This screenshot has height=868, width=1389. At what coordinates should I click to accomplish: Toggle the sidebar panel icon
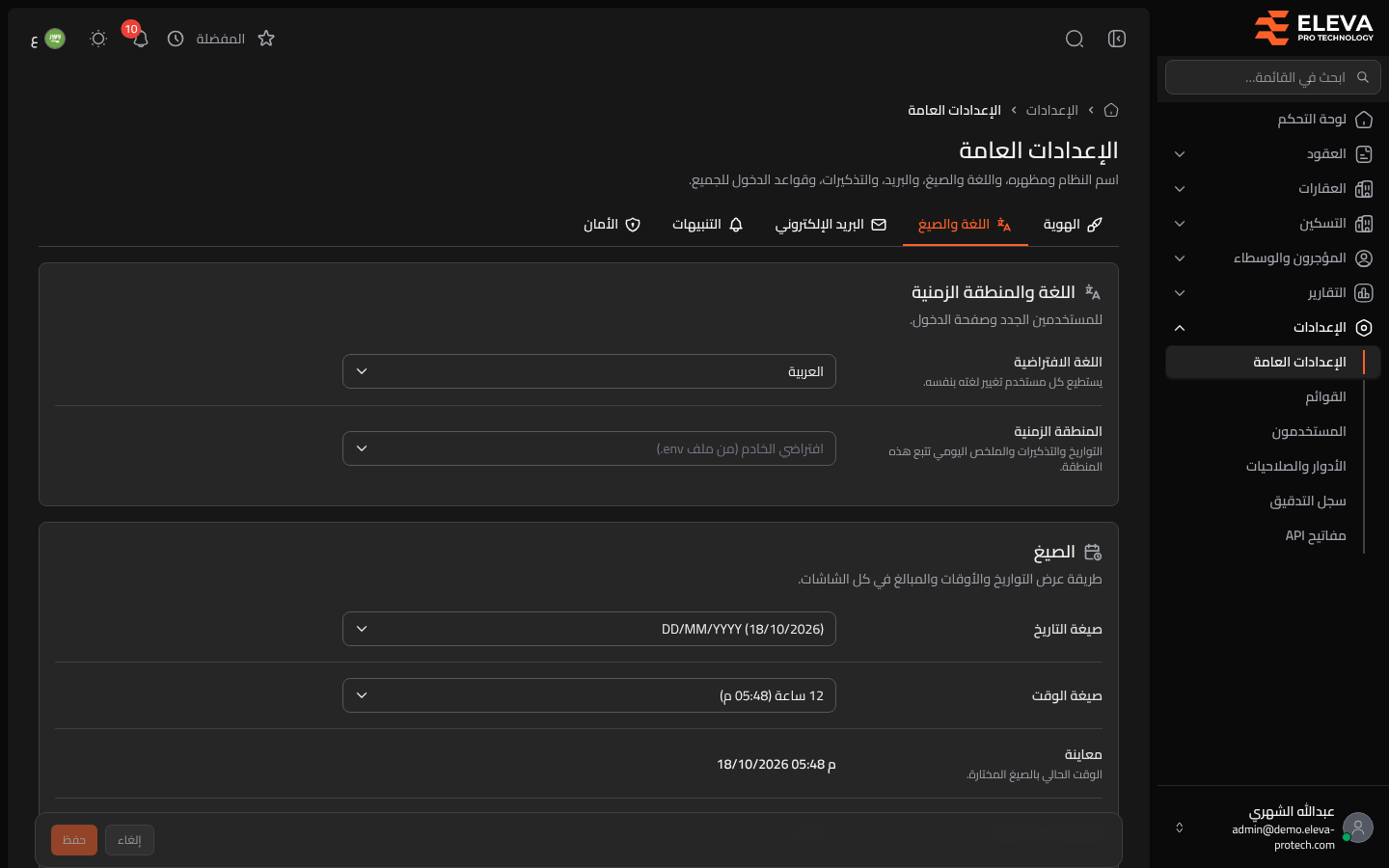pos(1117,39)
